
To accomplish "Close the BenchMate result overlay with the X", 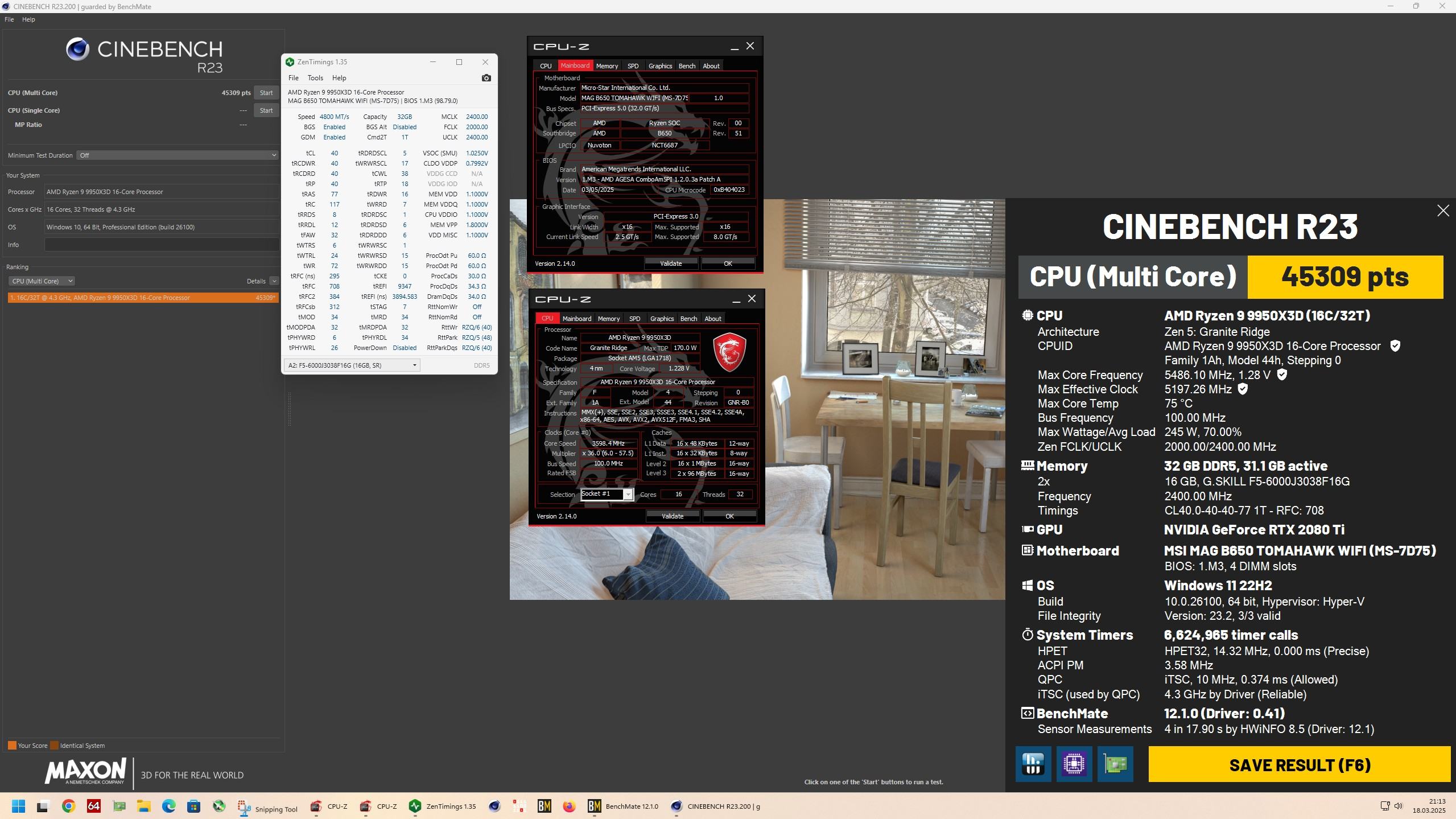I will pos(1443,211).
